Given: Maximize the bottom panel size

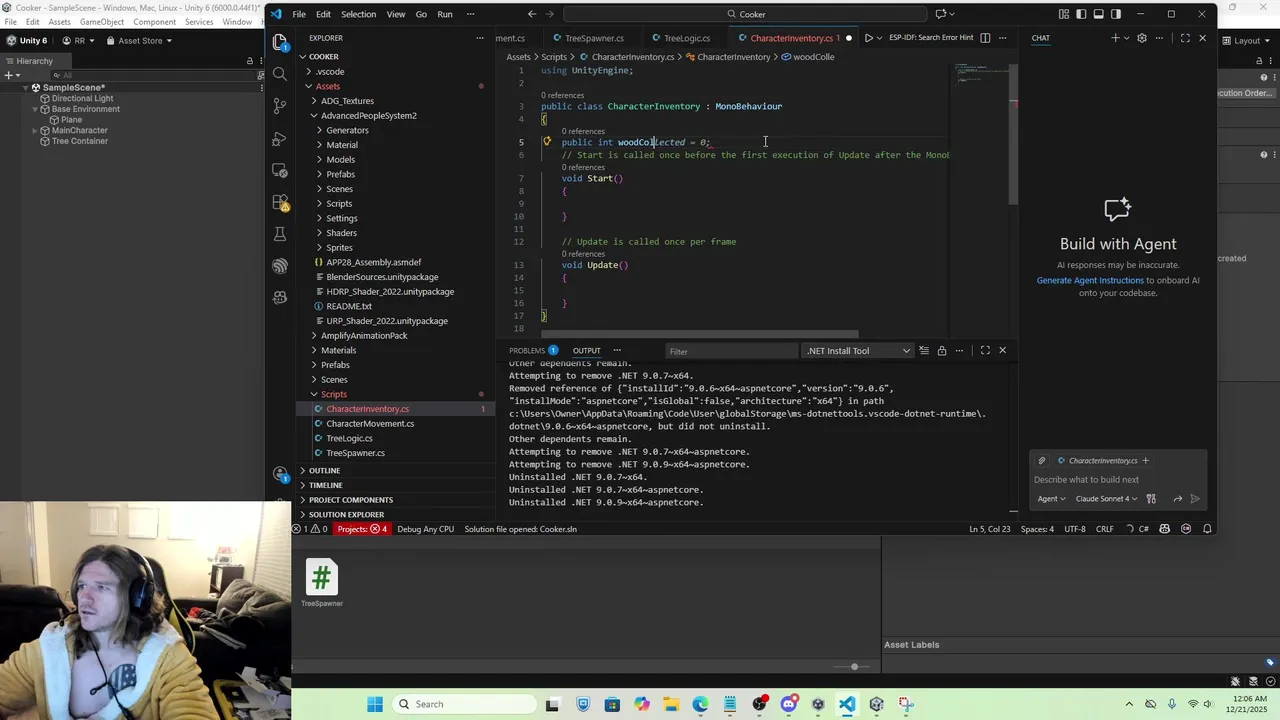Looking at the screenshot, I should tap(985, 351).
